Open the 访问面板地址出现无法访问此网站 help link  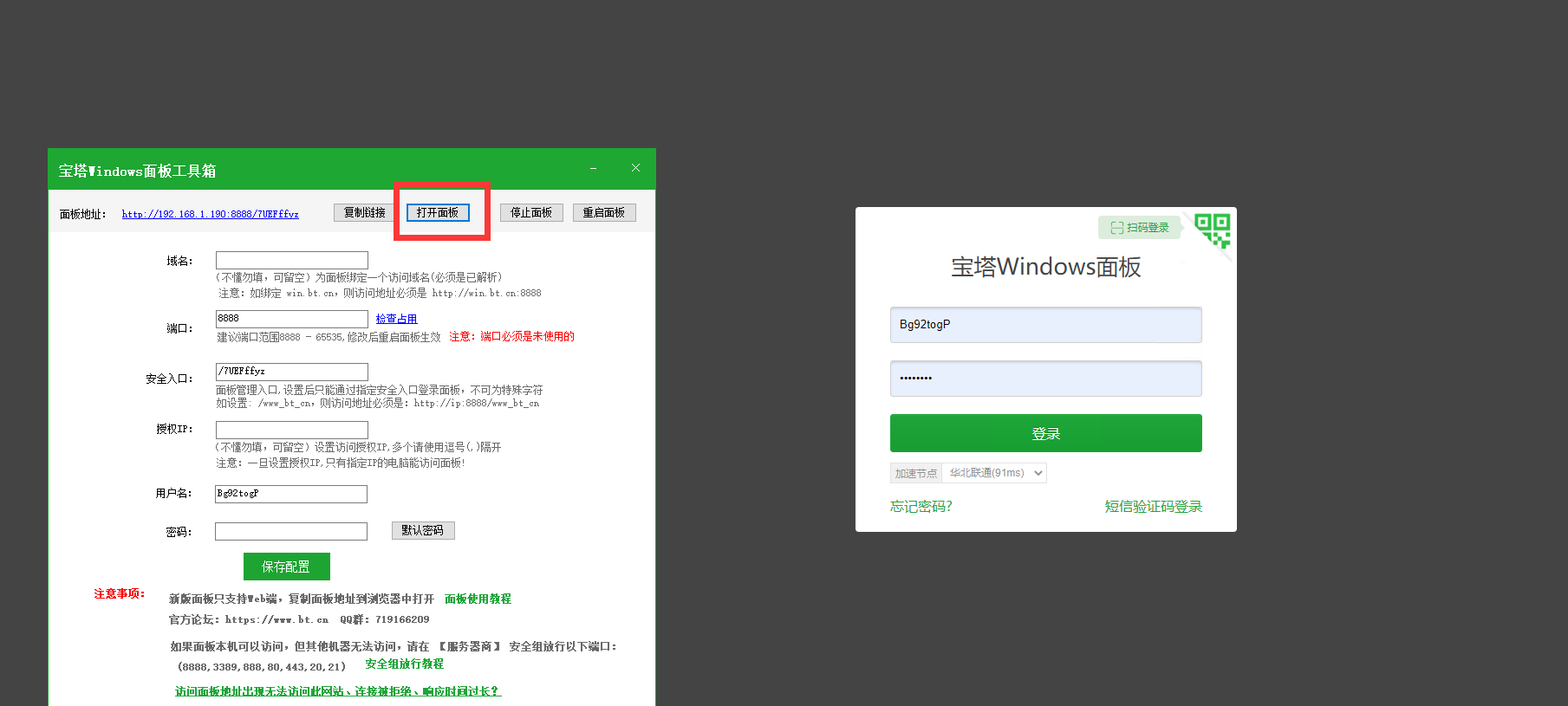(337, 691)
